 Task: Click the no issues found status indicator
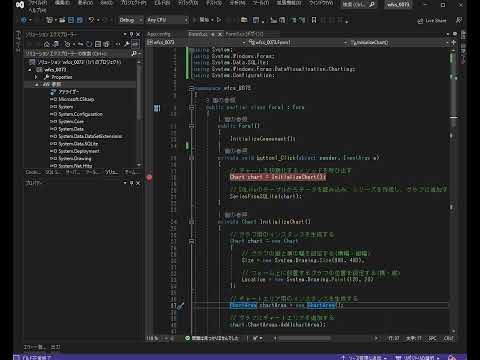point(212,338)
